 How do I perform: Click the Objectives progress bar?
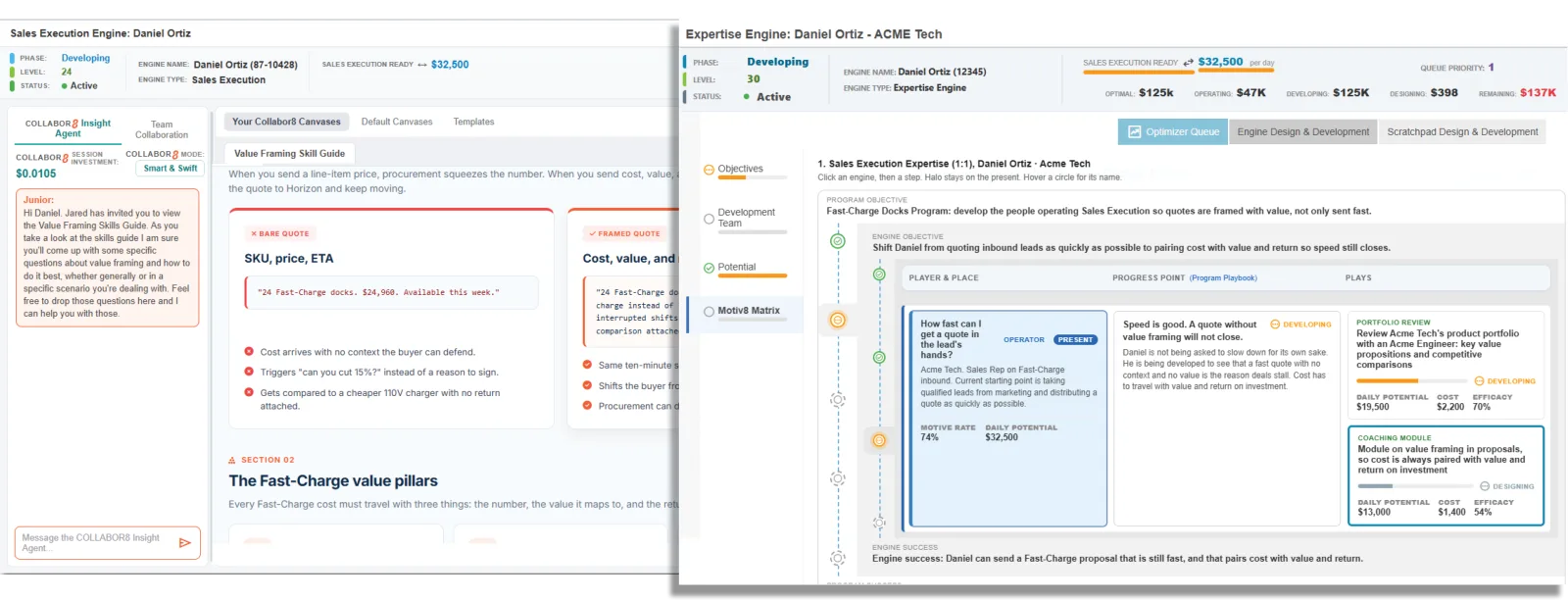(753, 178)
